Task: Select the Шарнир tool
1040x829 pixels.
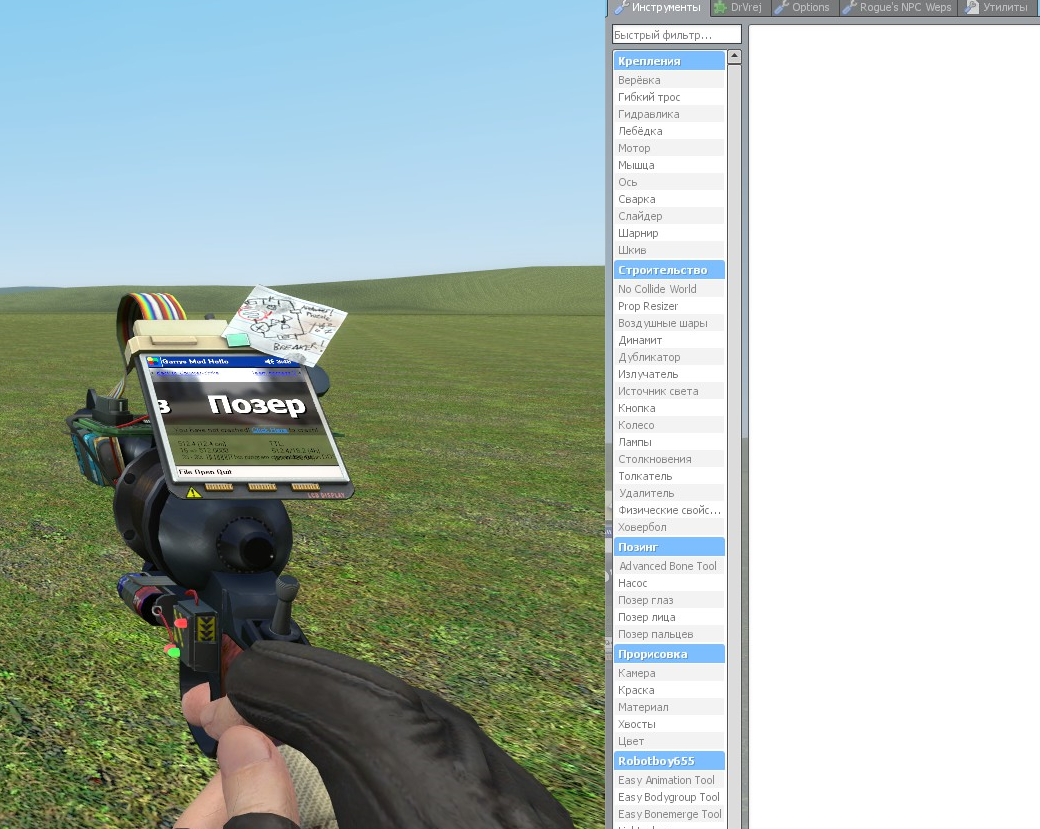Action: [x=669, y=233]
